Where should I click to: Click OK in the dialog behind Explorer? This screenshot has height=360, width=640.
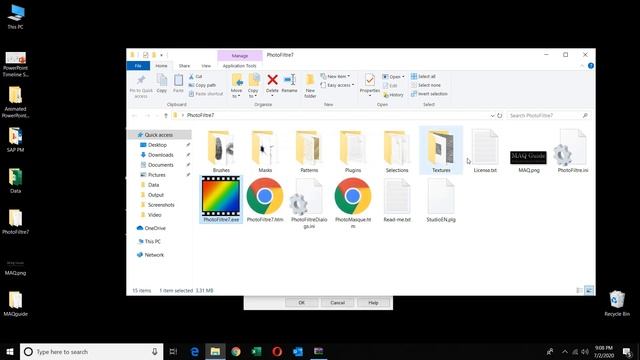[x=301, y=302]
